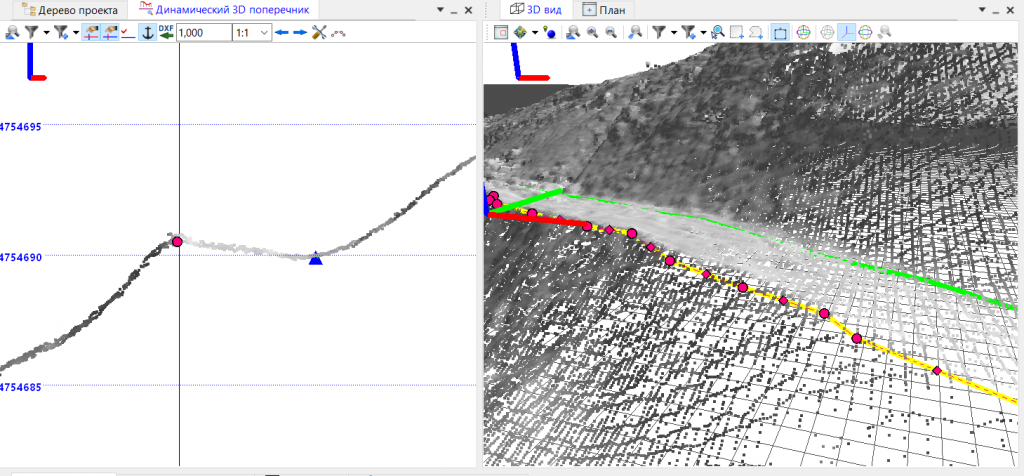Open the 1:1 scale dropdown
Screen dimensions: 1024x476
coord(264,33)
